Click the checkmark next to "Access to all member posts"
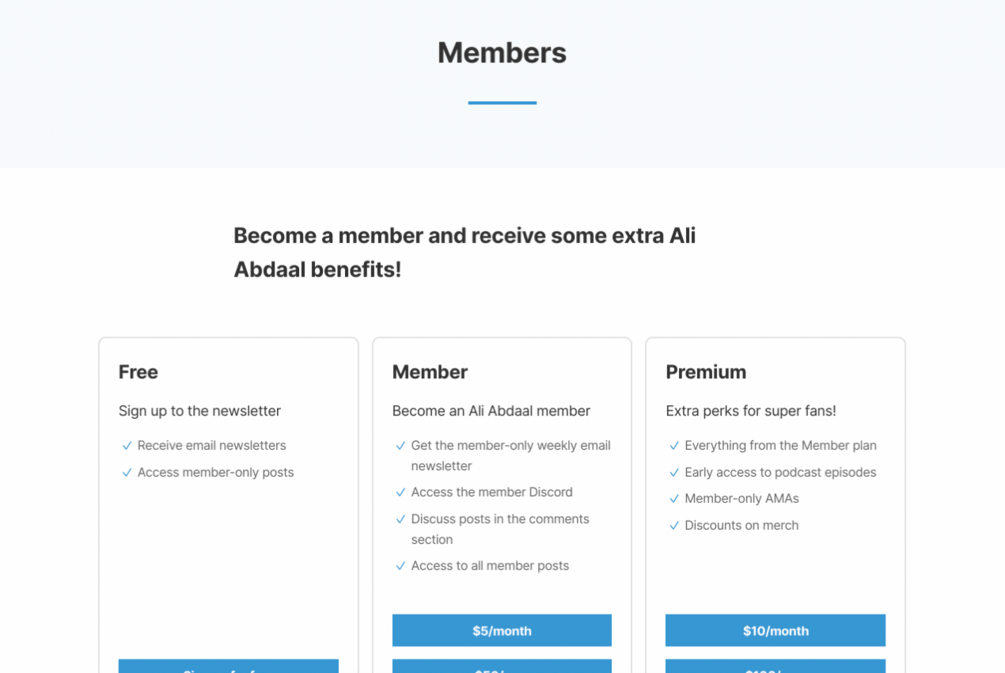 pyautogui.click(x=401, y=566)
